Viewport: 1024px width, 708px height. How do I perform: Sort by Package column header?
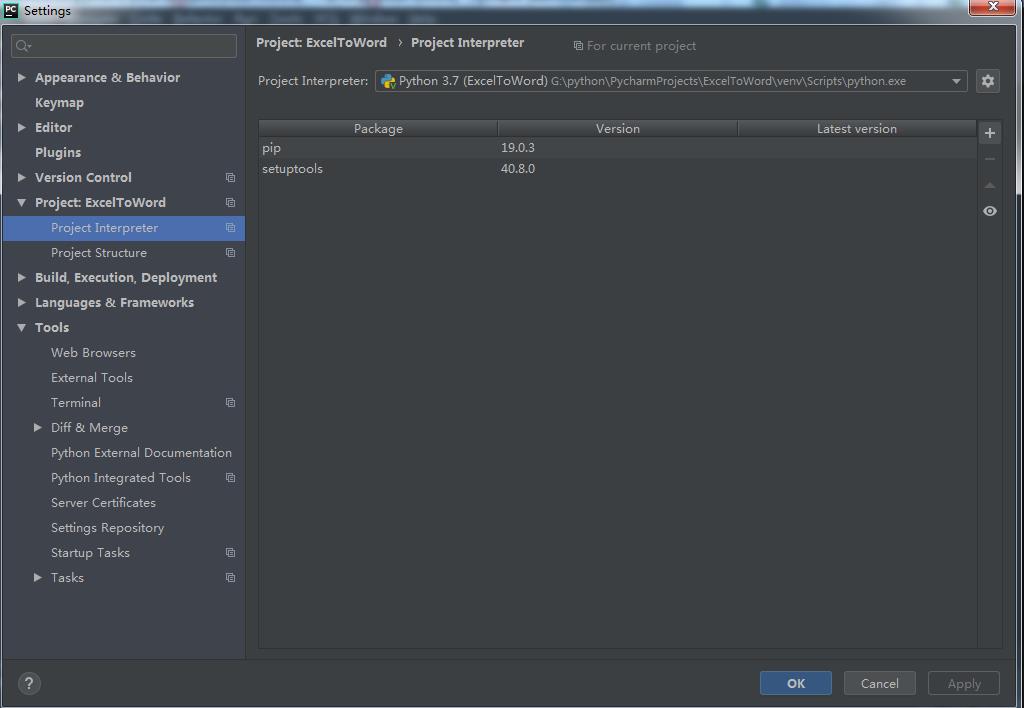click(378, 129)
